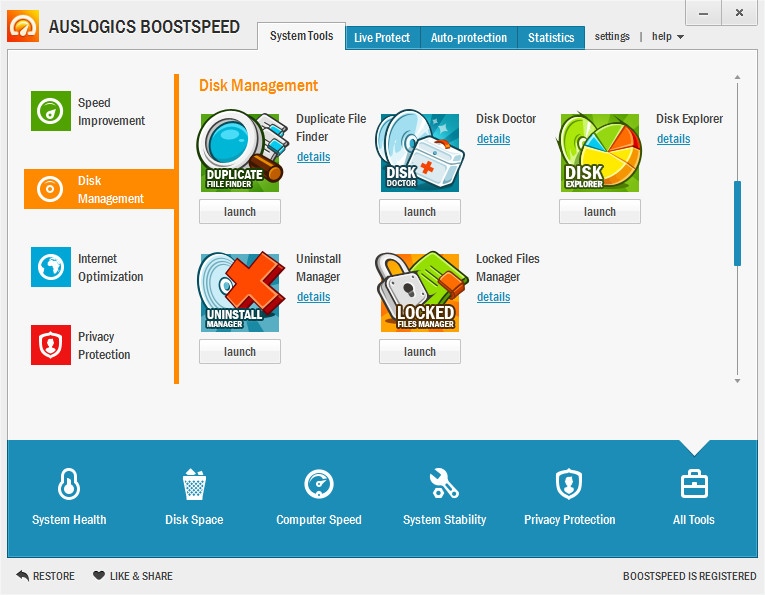Select Internet Optimization category label

(111, 268)
